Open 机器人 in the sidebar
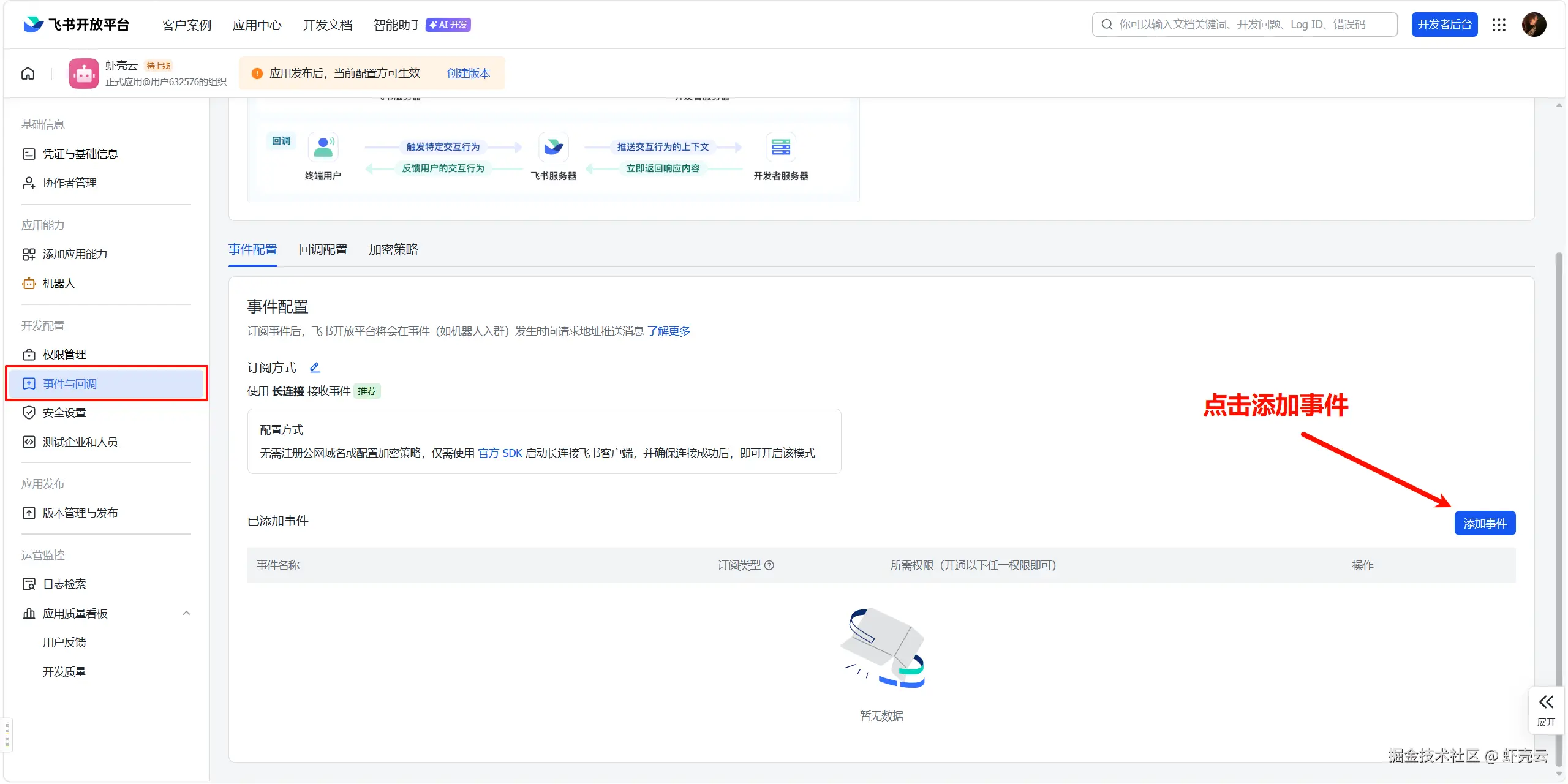1568x784 pixels. pyautogui.click(x=59, y=284)
